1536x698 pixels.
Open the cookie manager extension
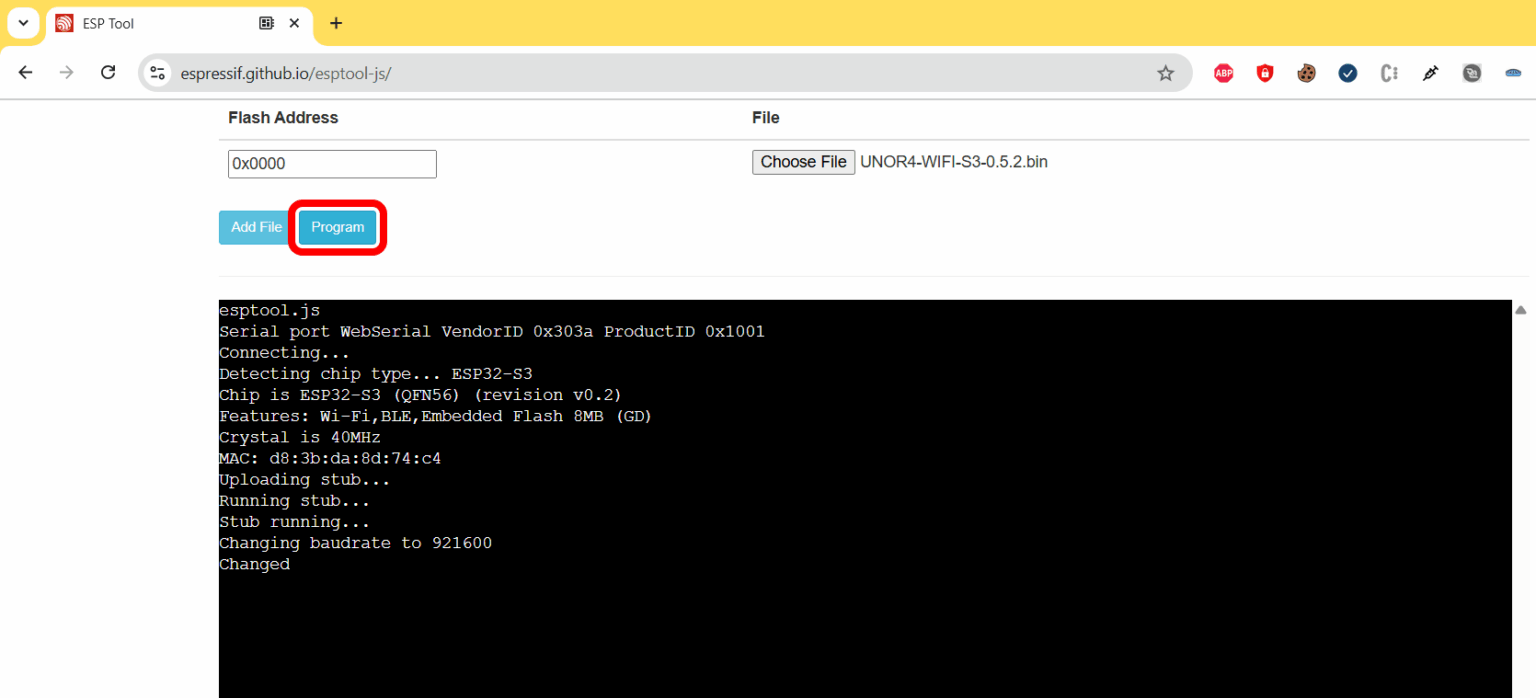pyautogui.click(x=1306, y=72)
